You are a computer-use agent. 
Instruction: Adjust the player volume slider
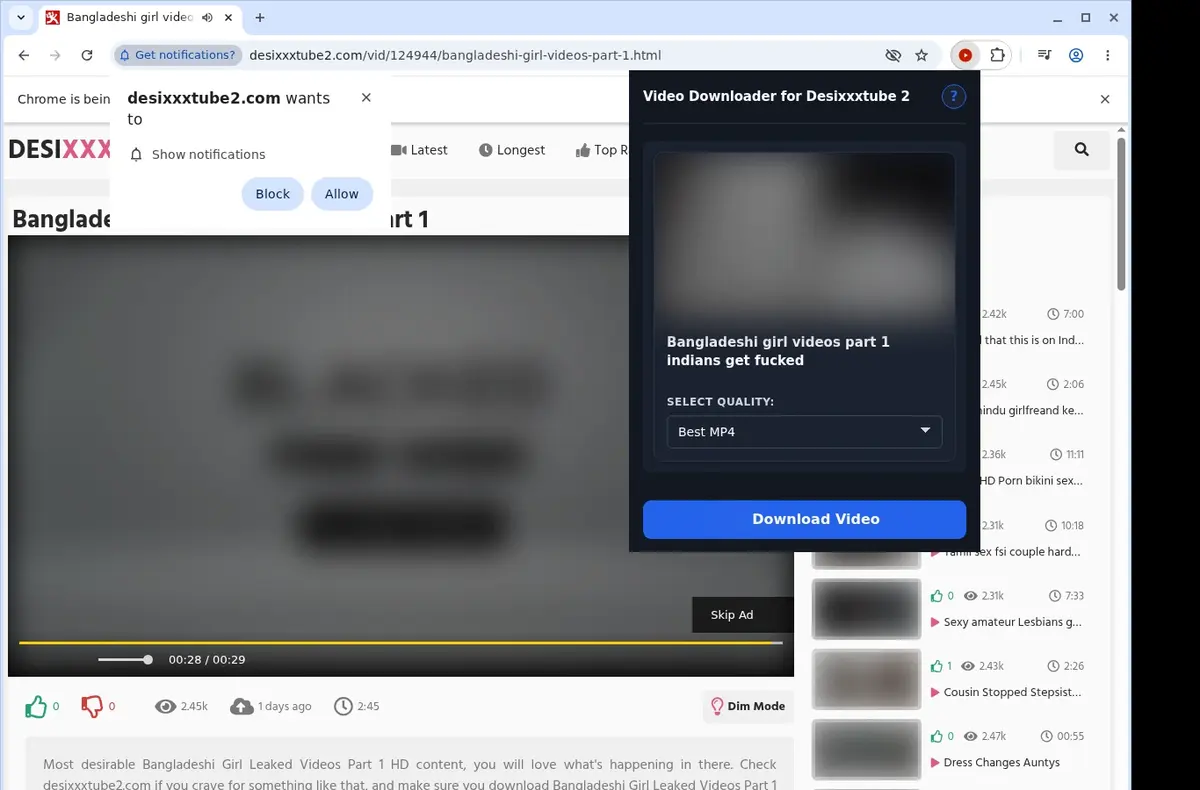(x=125, y=660)
